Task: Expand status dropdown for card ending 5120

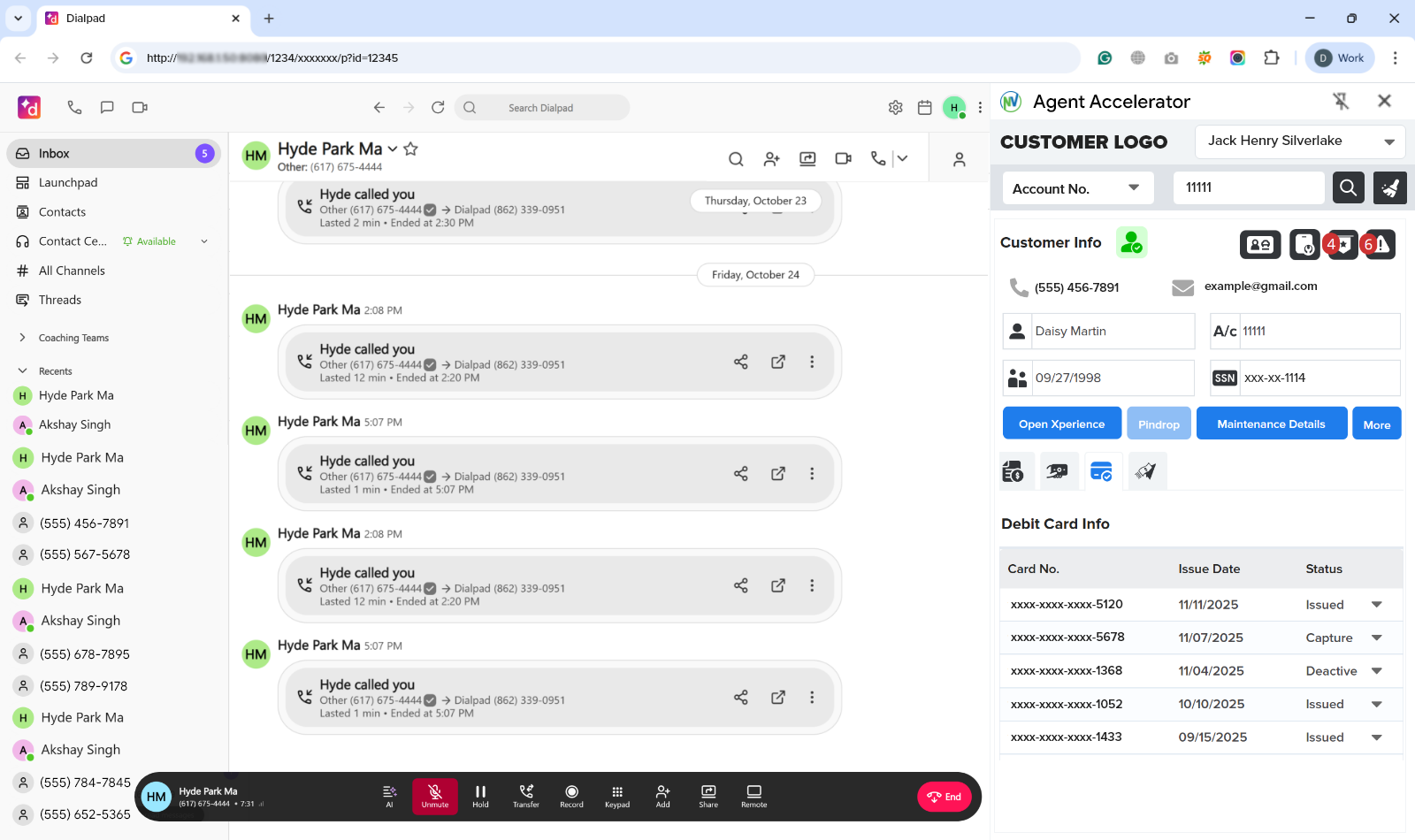Action: pyautogui.click(x=1377, y=605)
